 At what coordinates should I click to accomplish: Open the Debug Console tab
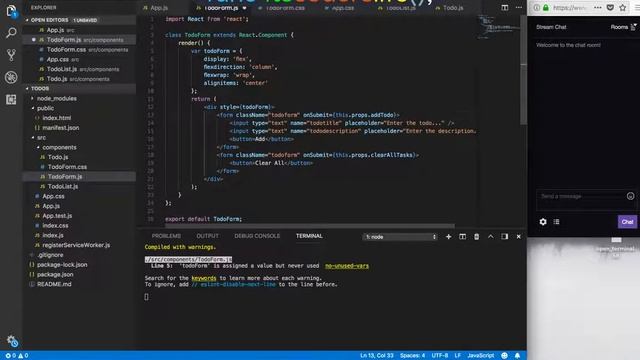tap(257, 236)
